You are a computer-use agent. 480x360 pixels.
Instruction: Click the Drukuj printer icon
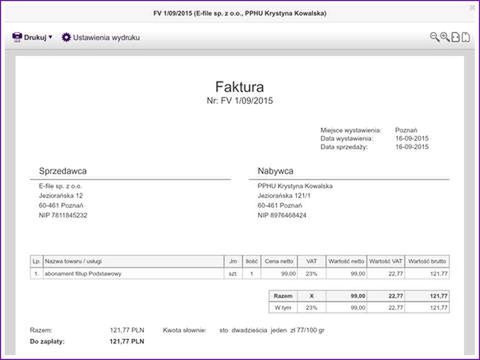(17, 37)
